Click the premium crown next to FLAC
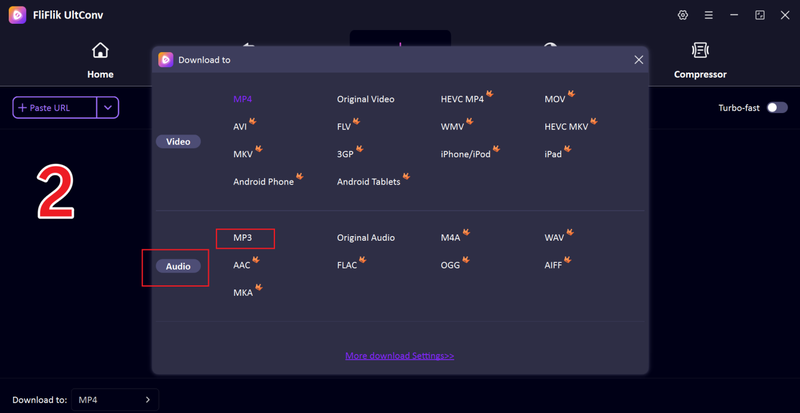Viewport: 800px width, 413px height. [x=363, y=260]
